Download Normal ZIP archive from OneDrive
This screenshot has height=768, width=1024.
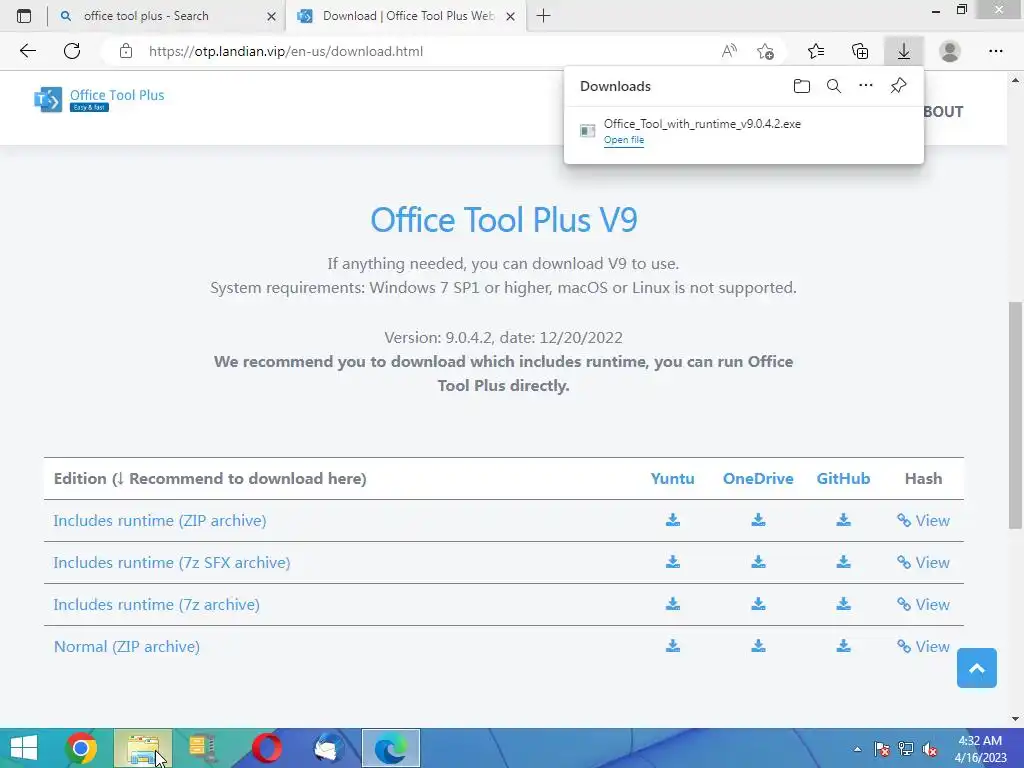pyautogui.click(x=758, y=646)
